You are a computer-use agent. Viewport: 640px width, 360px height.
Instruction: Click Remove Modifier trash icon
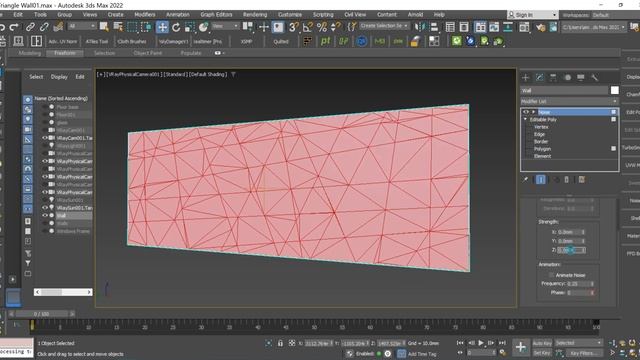pos(567,179)
